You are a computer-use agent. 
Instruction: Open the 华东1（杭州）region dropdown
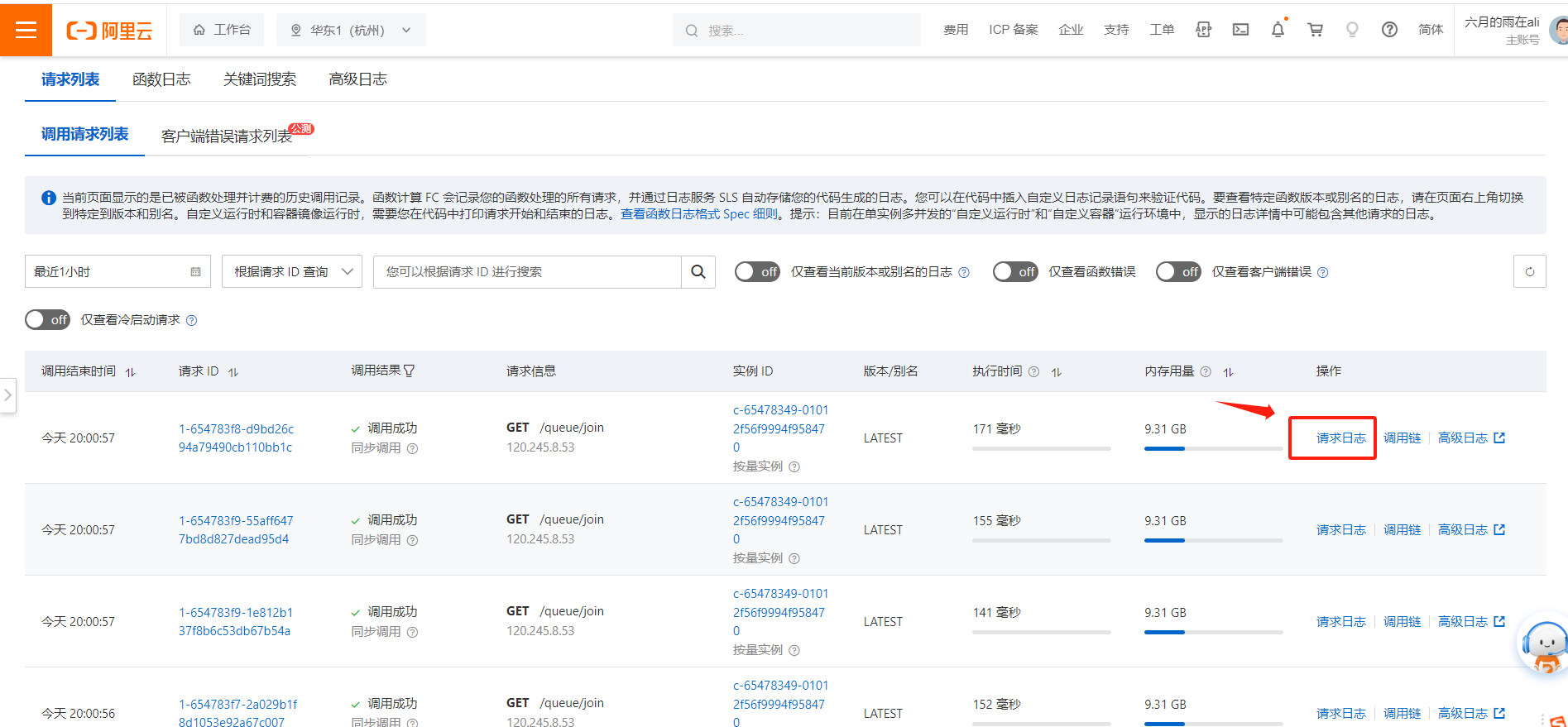351,30
